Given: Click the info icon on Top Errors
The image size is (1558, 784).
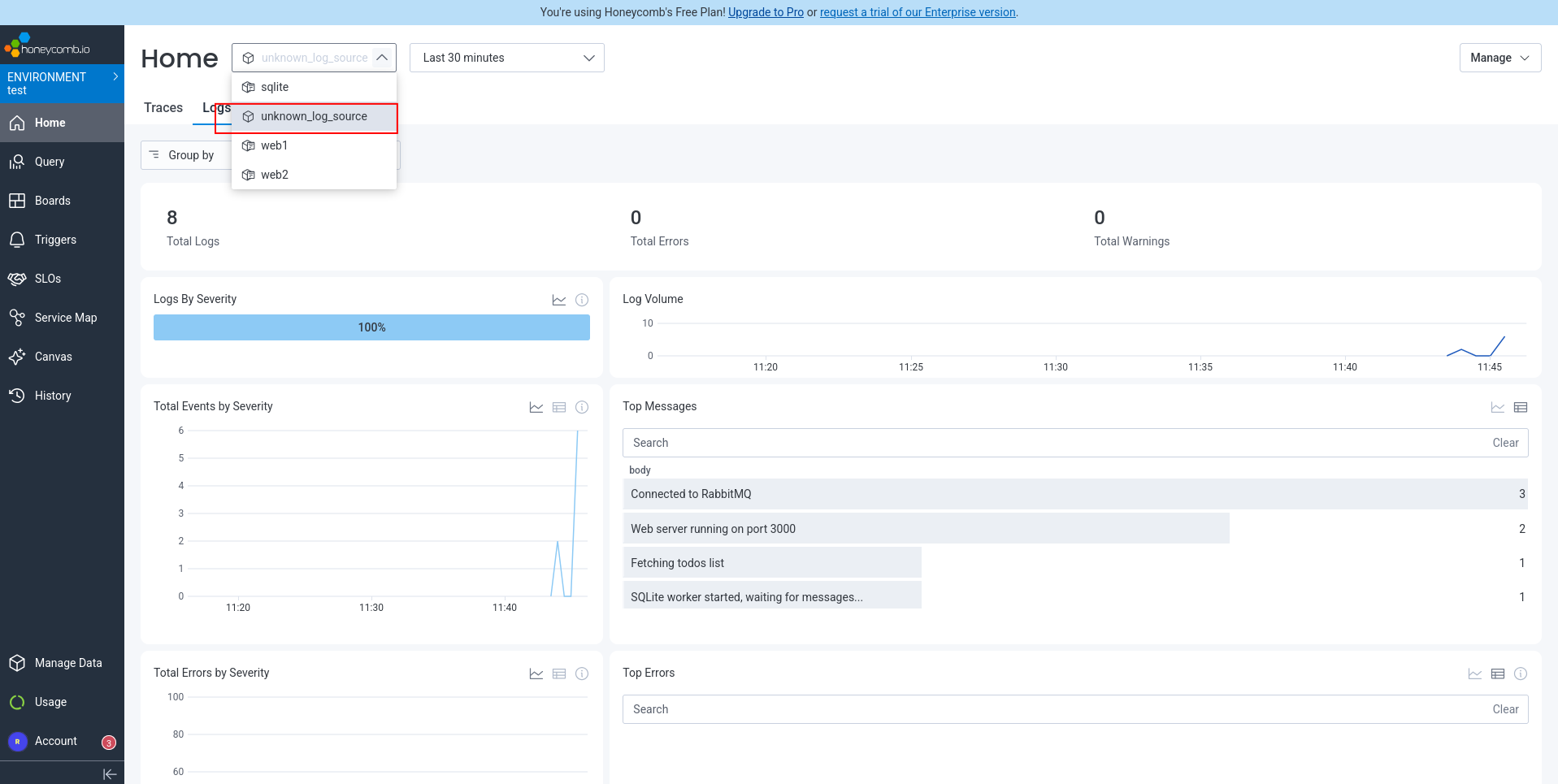Looking at the screenshot, I should (1521, 674).
